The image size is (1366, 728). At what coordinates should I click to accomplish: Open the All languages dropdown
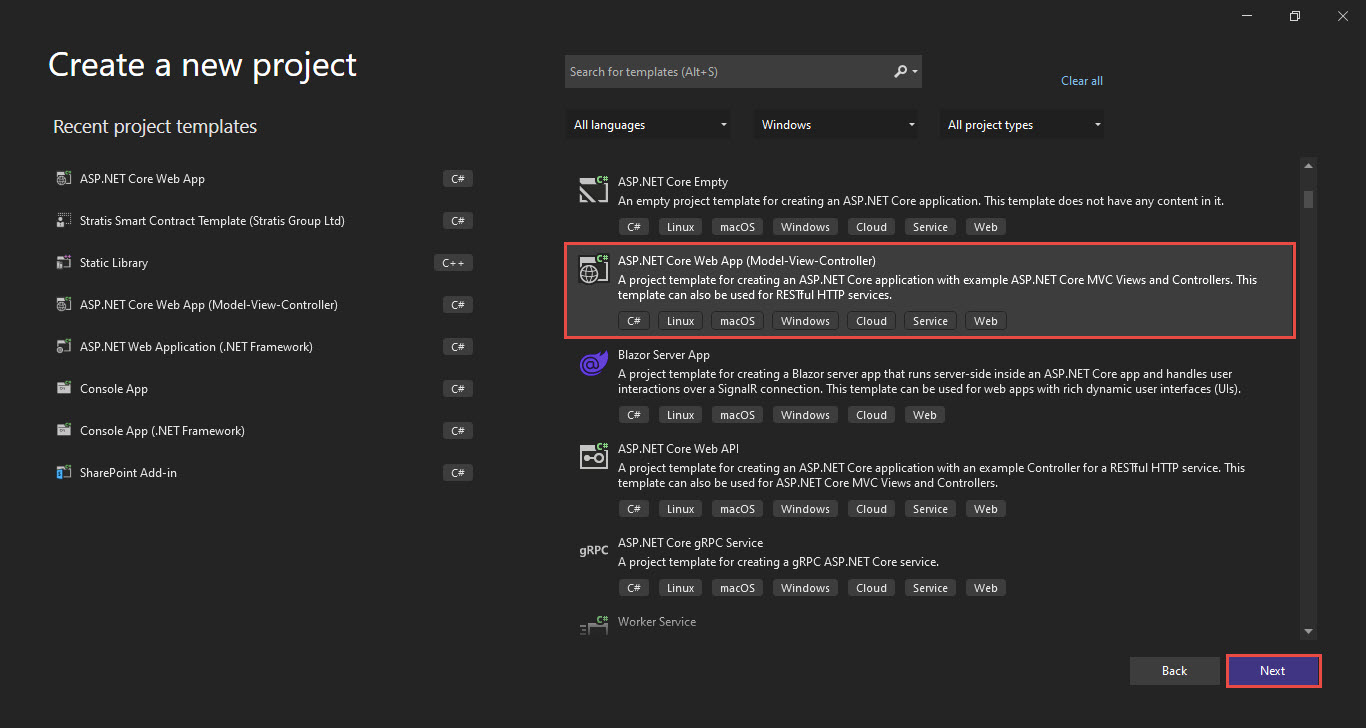point(648,125)
